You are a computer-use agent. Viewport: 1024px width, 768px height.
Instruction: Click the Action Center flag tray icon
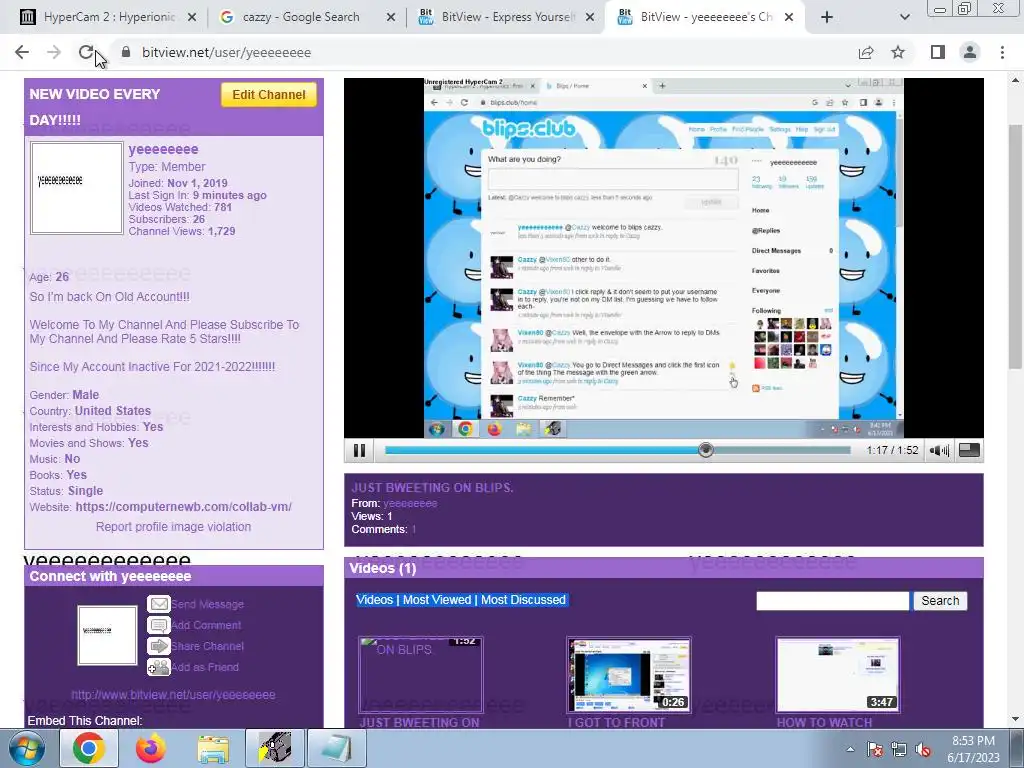875,749
